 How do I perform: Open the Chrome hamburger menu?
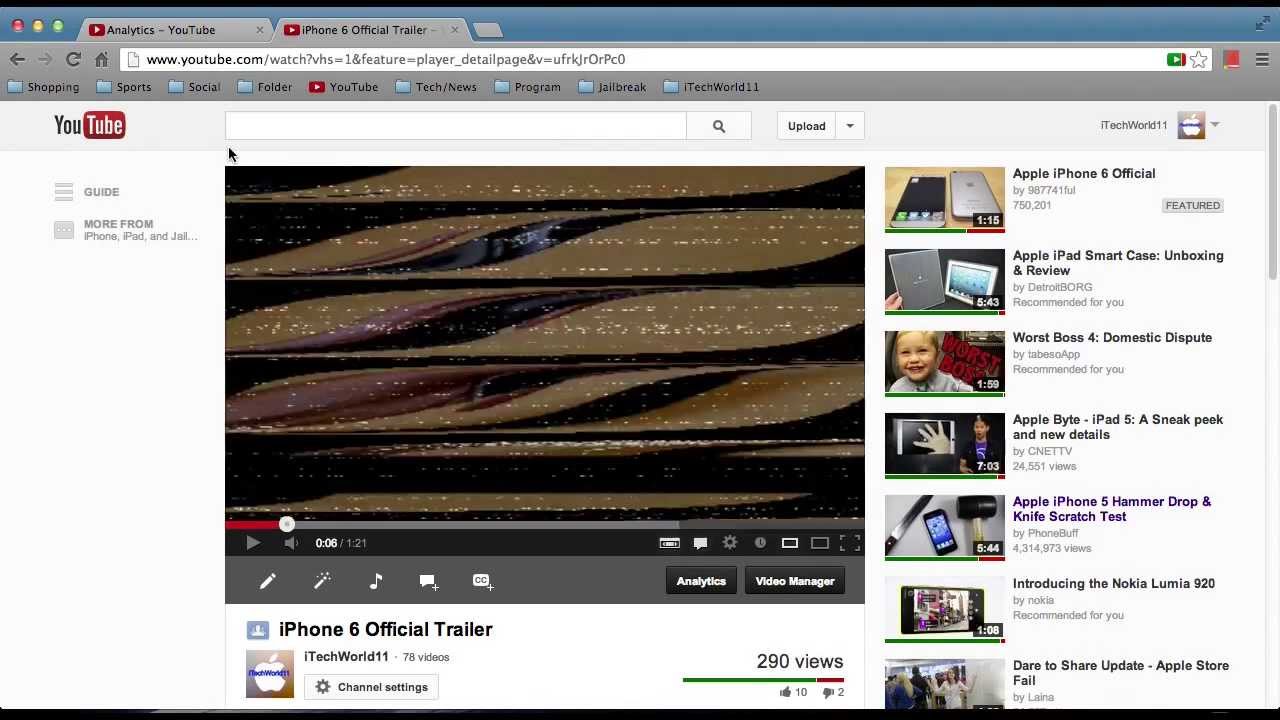pos(1262,60)
